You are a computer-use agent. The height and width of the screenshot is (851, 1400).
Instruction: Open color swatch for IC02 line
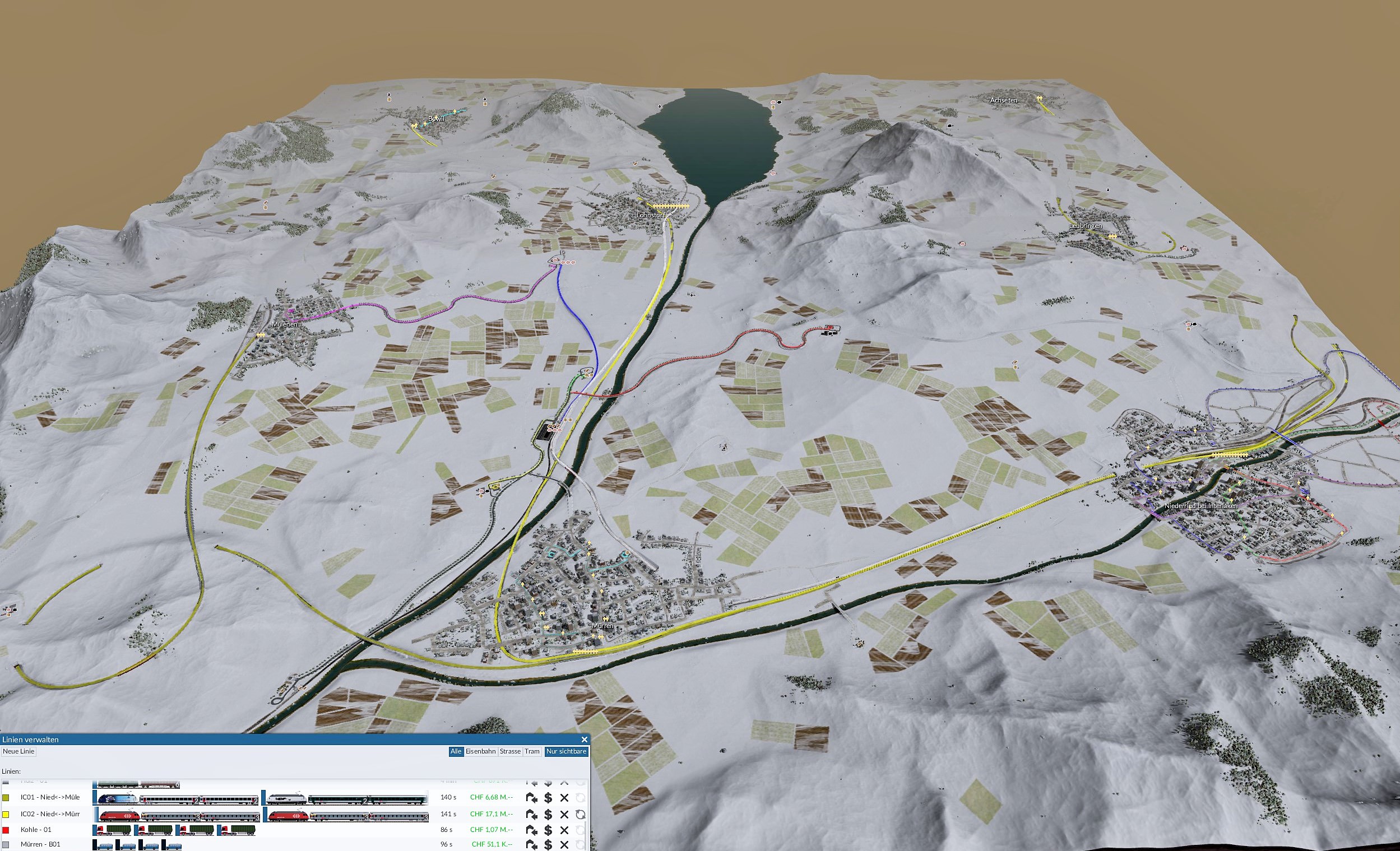pyautogui.click(x=6, y=814)
